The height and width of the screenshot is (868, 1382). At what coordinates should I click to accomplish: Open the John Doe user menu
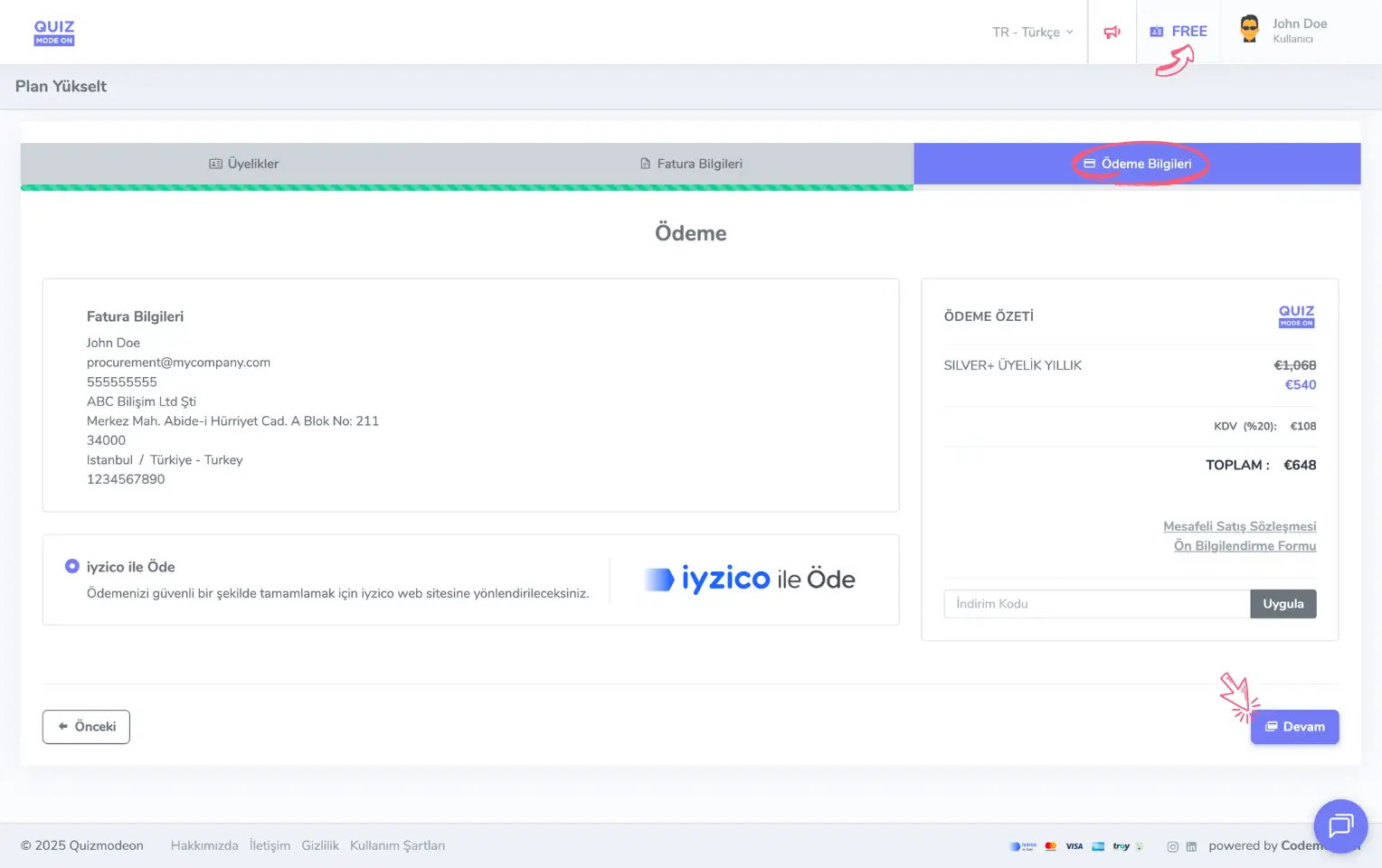coord(1299,30)
